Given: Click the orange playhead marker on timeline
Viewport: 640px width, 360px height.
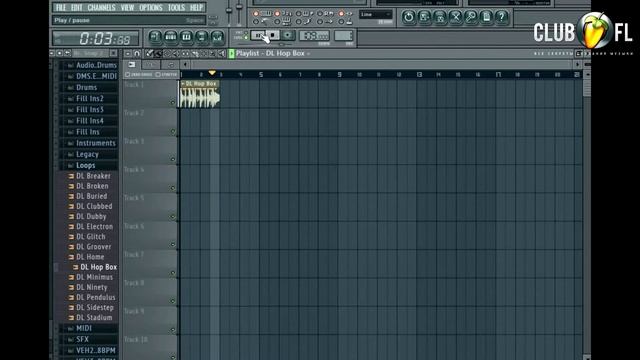Looking at the screenshot, I should [x=212, y=73].
